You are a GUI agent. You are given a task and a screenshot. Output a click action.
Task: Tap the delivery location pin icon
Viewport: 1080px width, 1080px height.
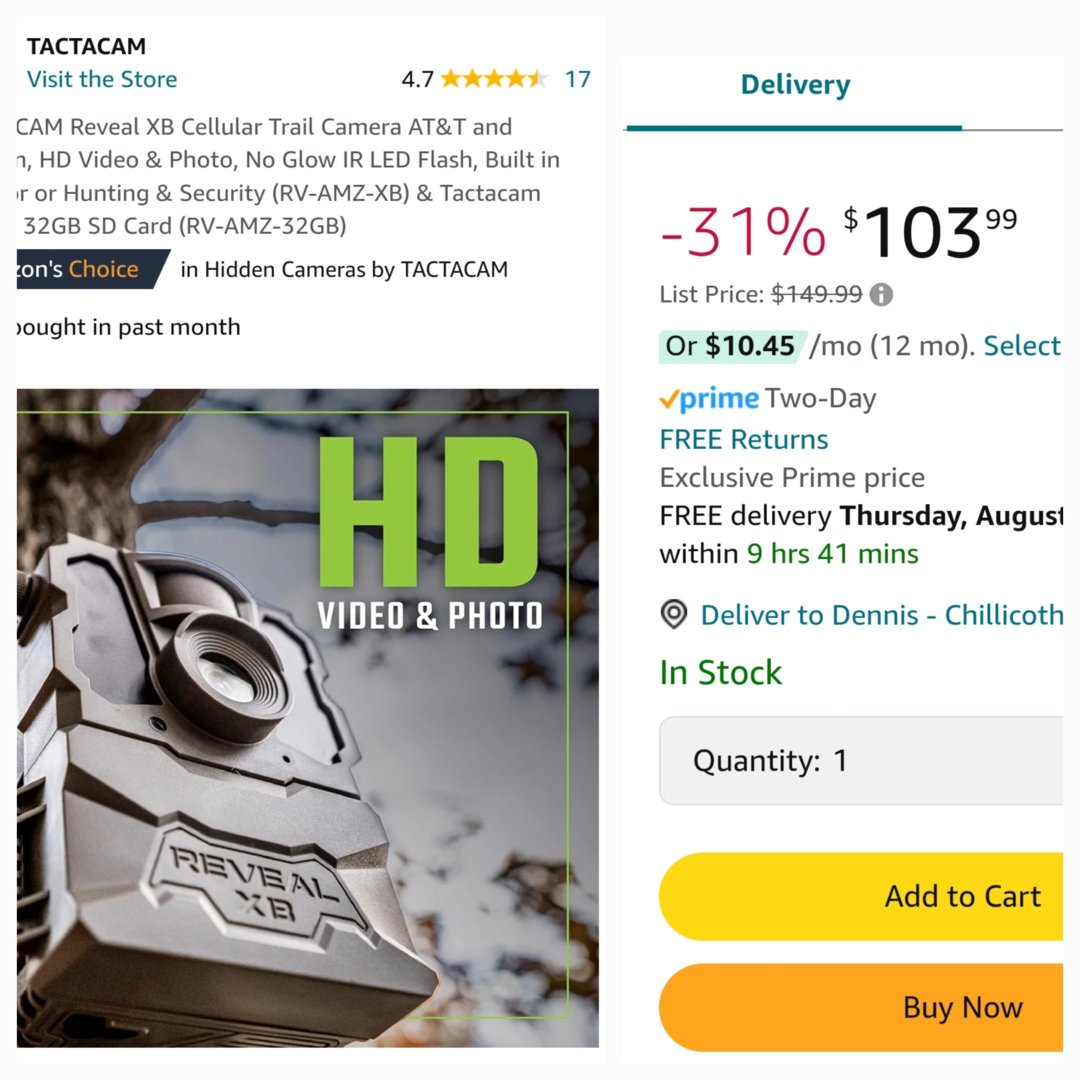coord(674,614)
